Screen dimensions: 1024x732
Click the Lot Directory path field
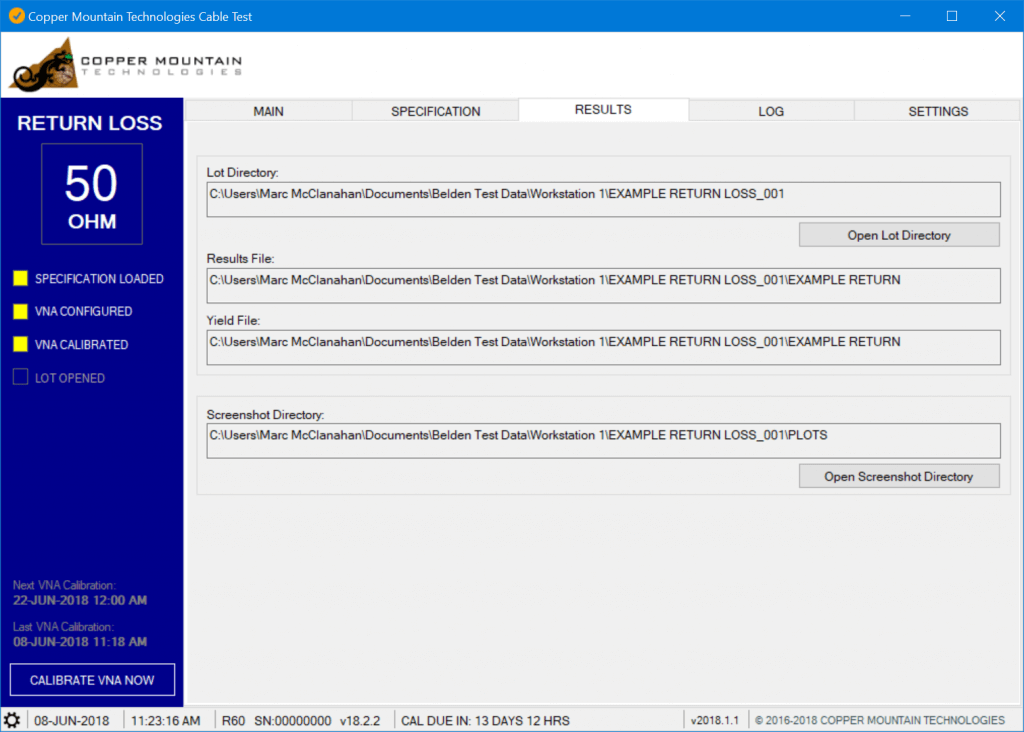(x=603, y=199)
